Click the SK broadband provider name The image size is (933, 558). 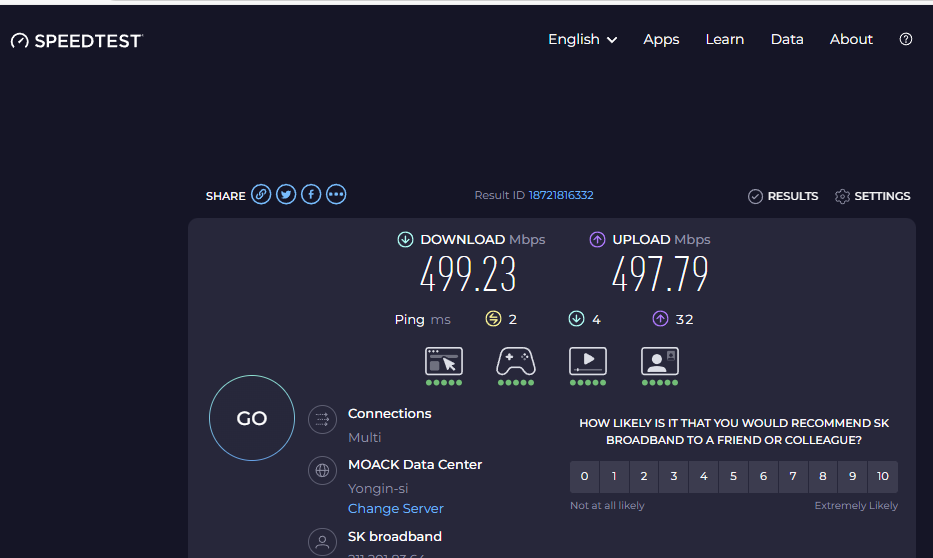[395, 537]
